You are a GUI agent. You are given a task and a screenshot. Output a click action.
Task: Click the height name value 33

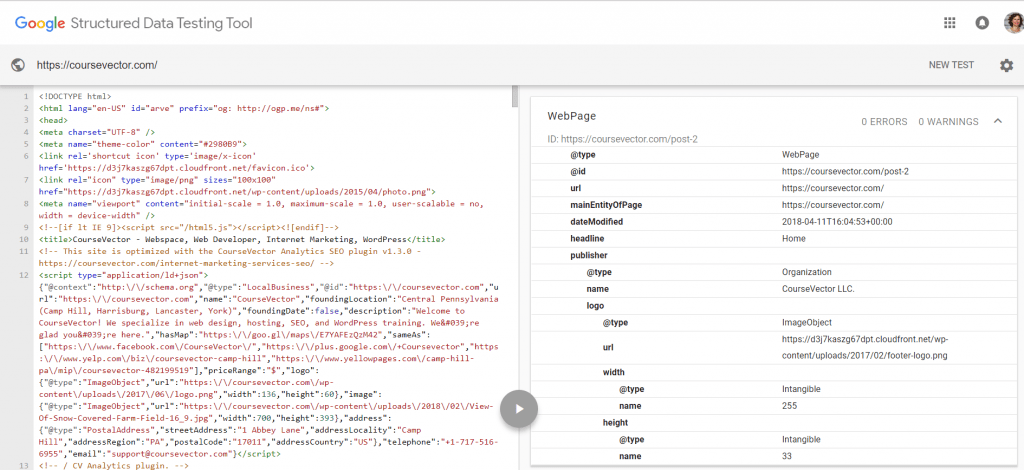787,456
